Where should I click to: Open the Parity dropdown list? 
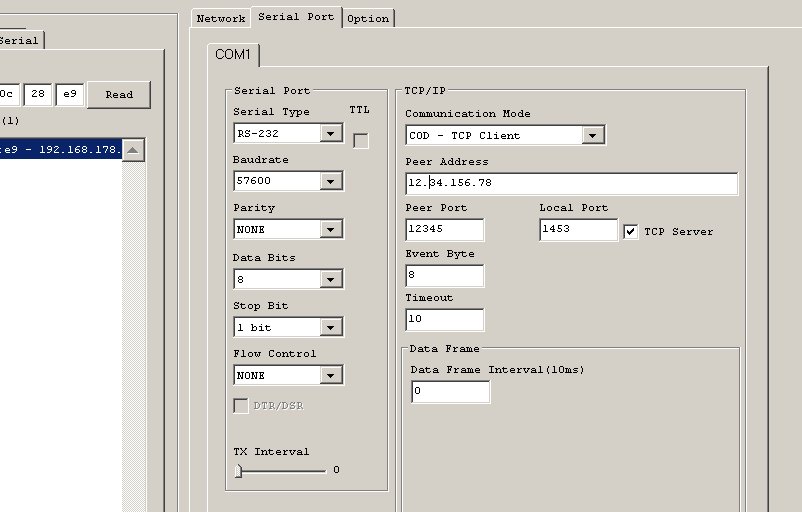point(332,229)
